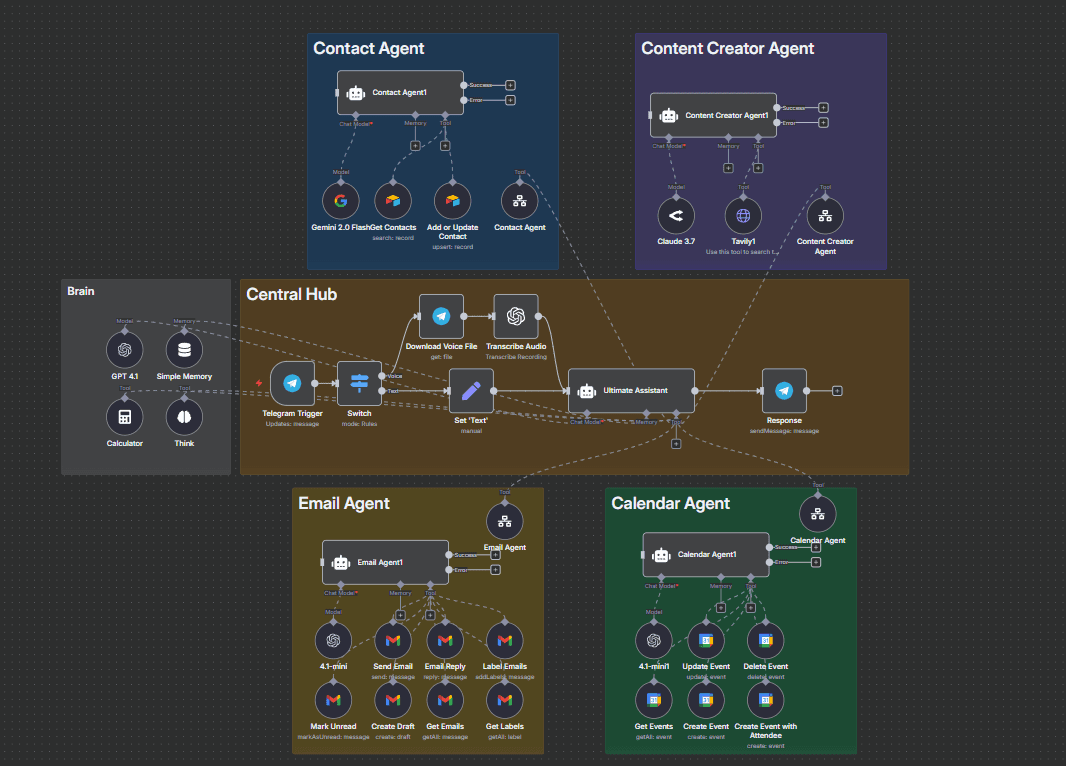Add node after Response output

[837, 391]
